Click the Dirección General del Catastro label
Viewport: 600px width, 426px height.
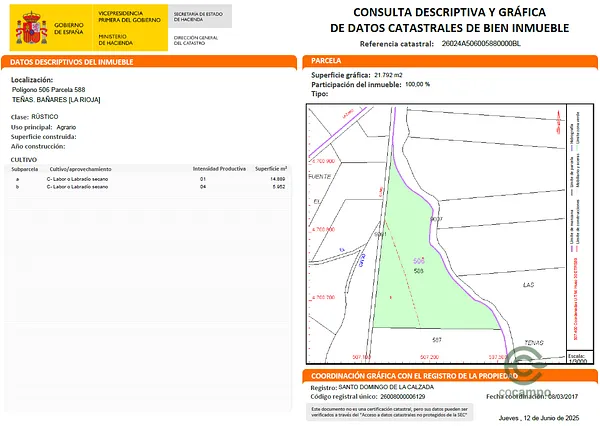click(x=195, y=39)
